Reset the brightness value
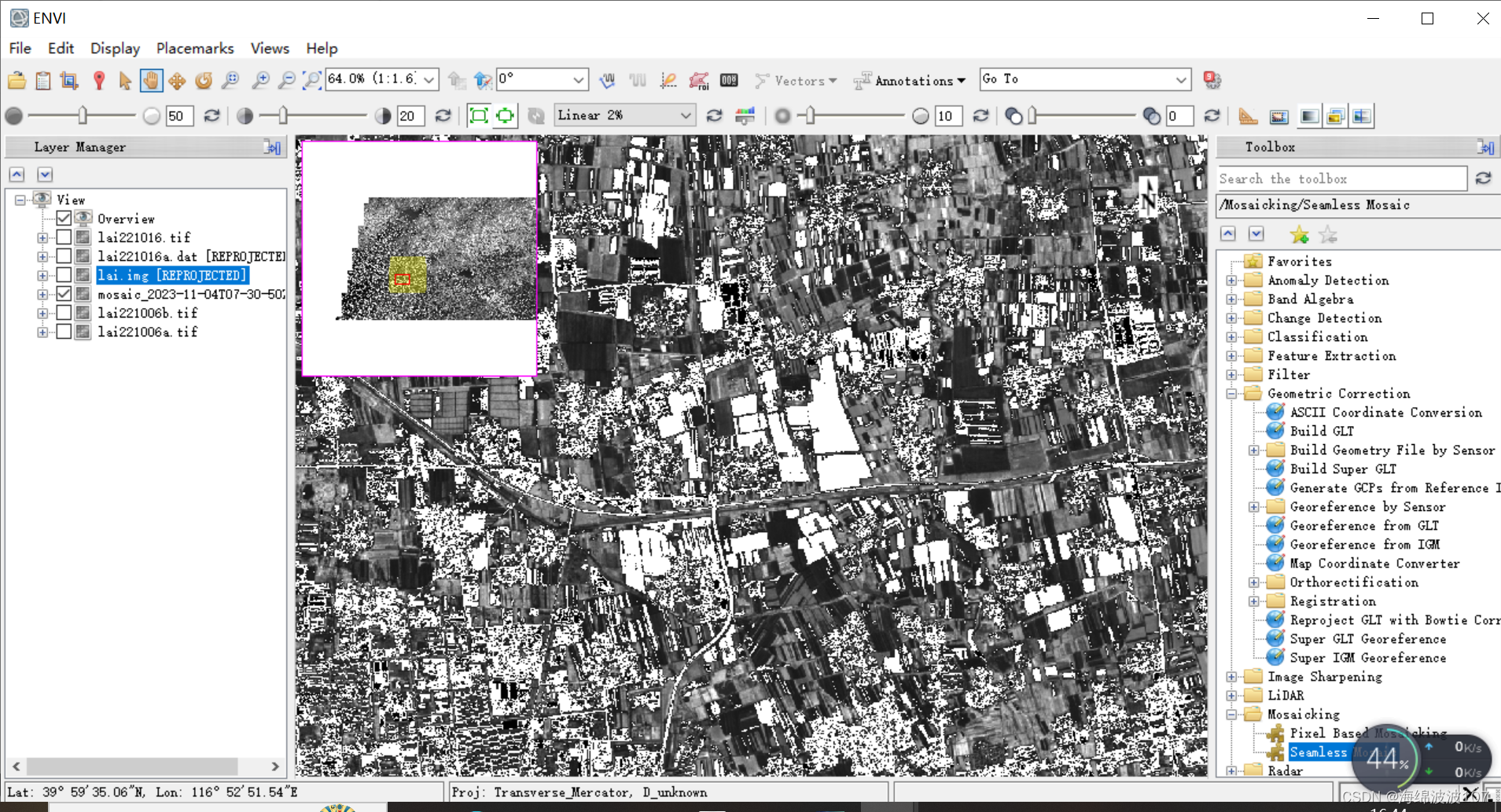This screenshot has width=1501, height=812. click(212, 116)
